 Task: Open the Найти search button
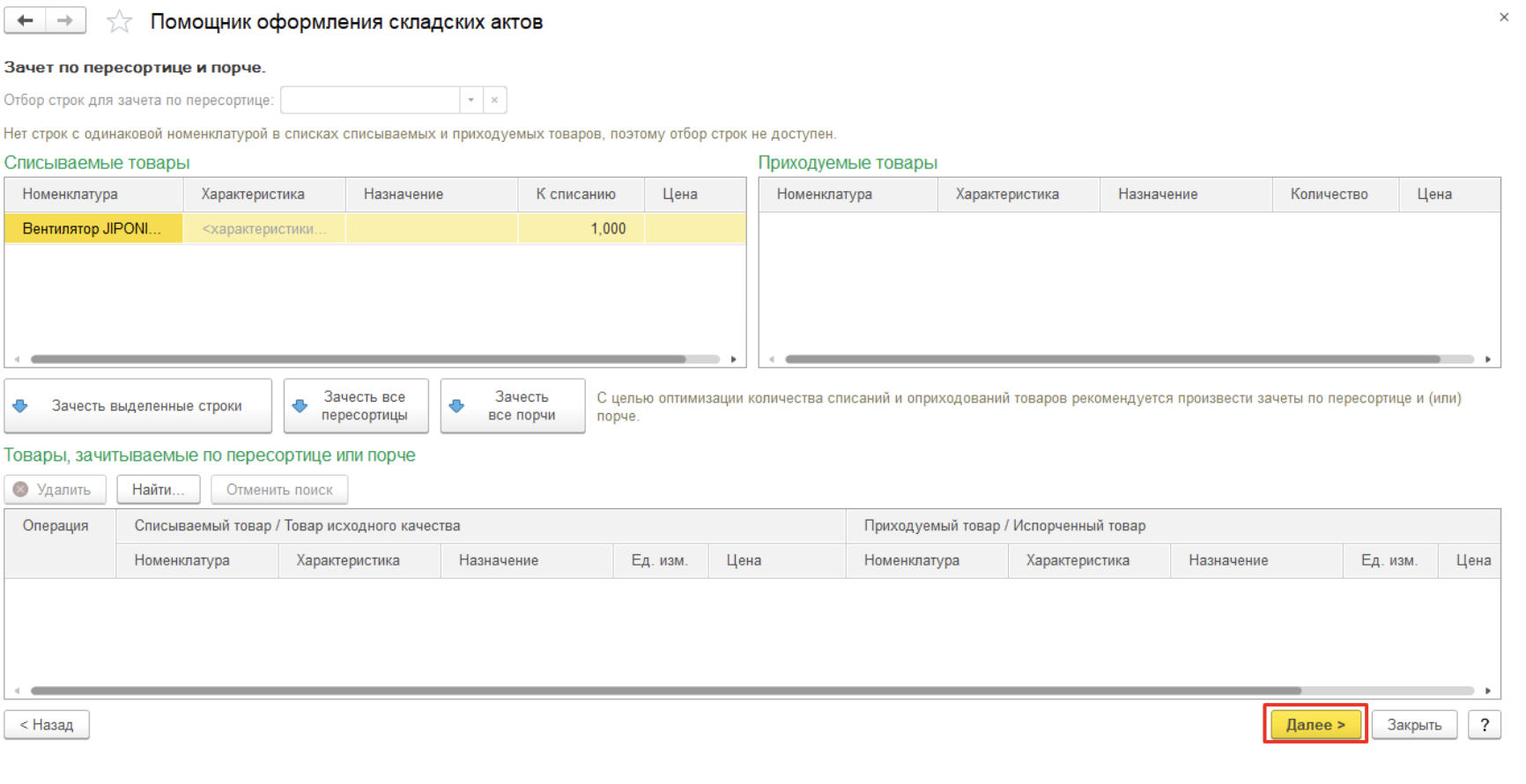click(x=158, y=490)
